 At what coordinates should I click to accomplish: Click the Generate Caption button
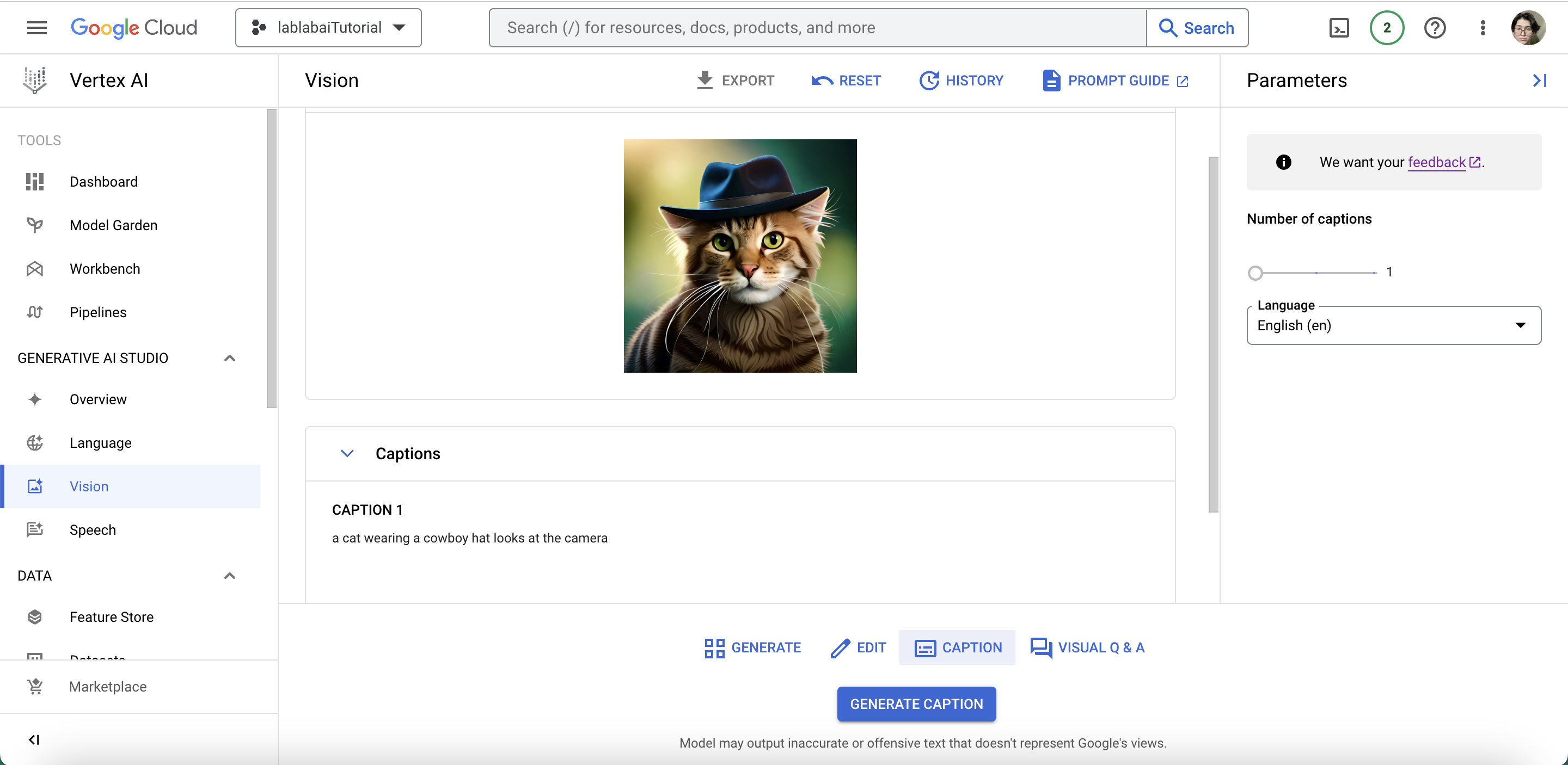pyautogui.click(x=916, y=704)
